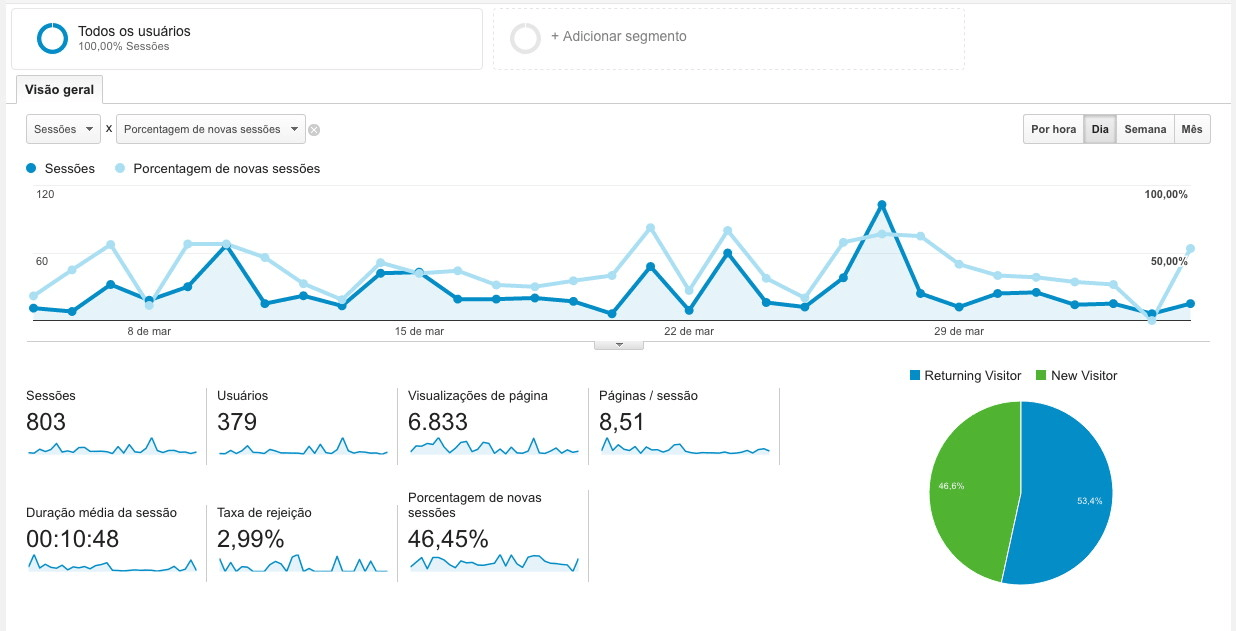The height and width of the screenshot is (631, 1236).
Task: Click the Taxa de rejeição sparkline
Action: coord(302,564)
